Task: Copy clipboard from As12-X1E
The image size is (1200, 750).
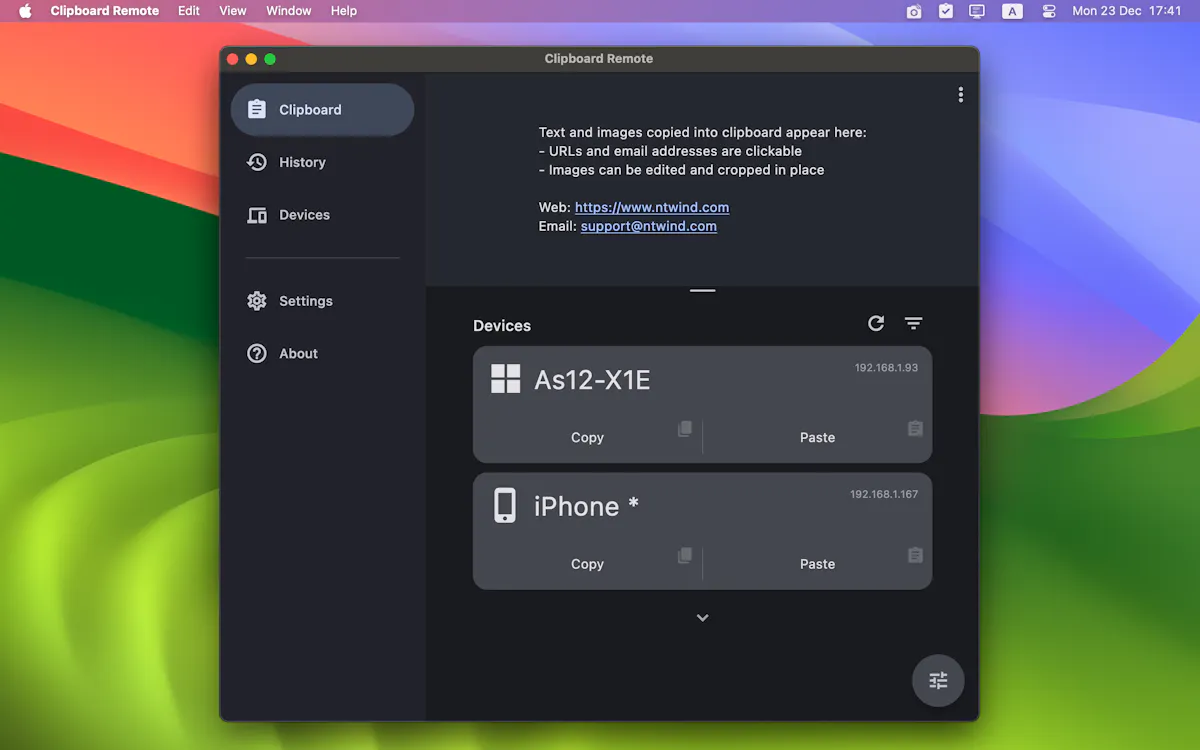Action: [x=588, y=437]
